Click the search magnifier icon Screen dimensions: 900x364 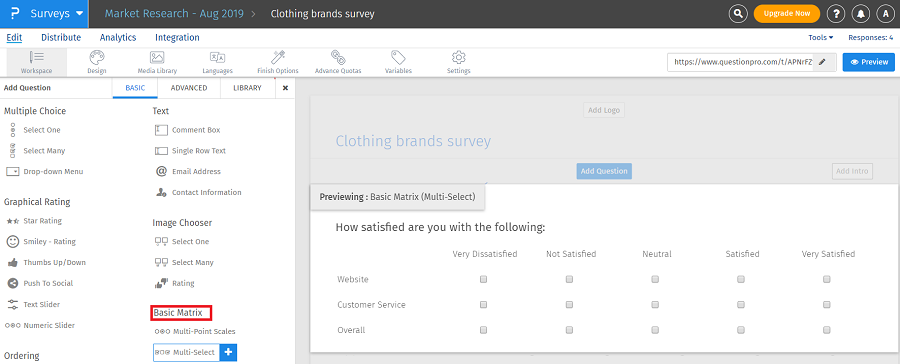point(738,14)
